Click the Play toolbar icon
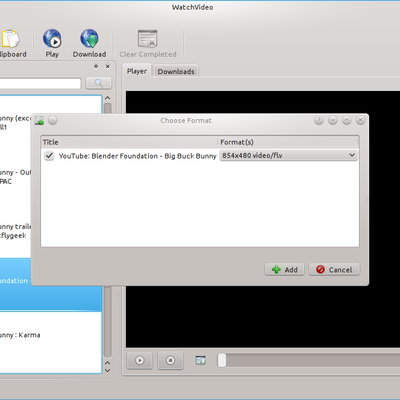Screen dimensions: 400x400 click(52, 38)
